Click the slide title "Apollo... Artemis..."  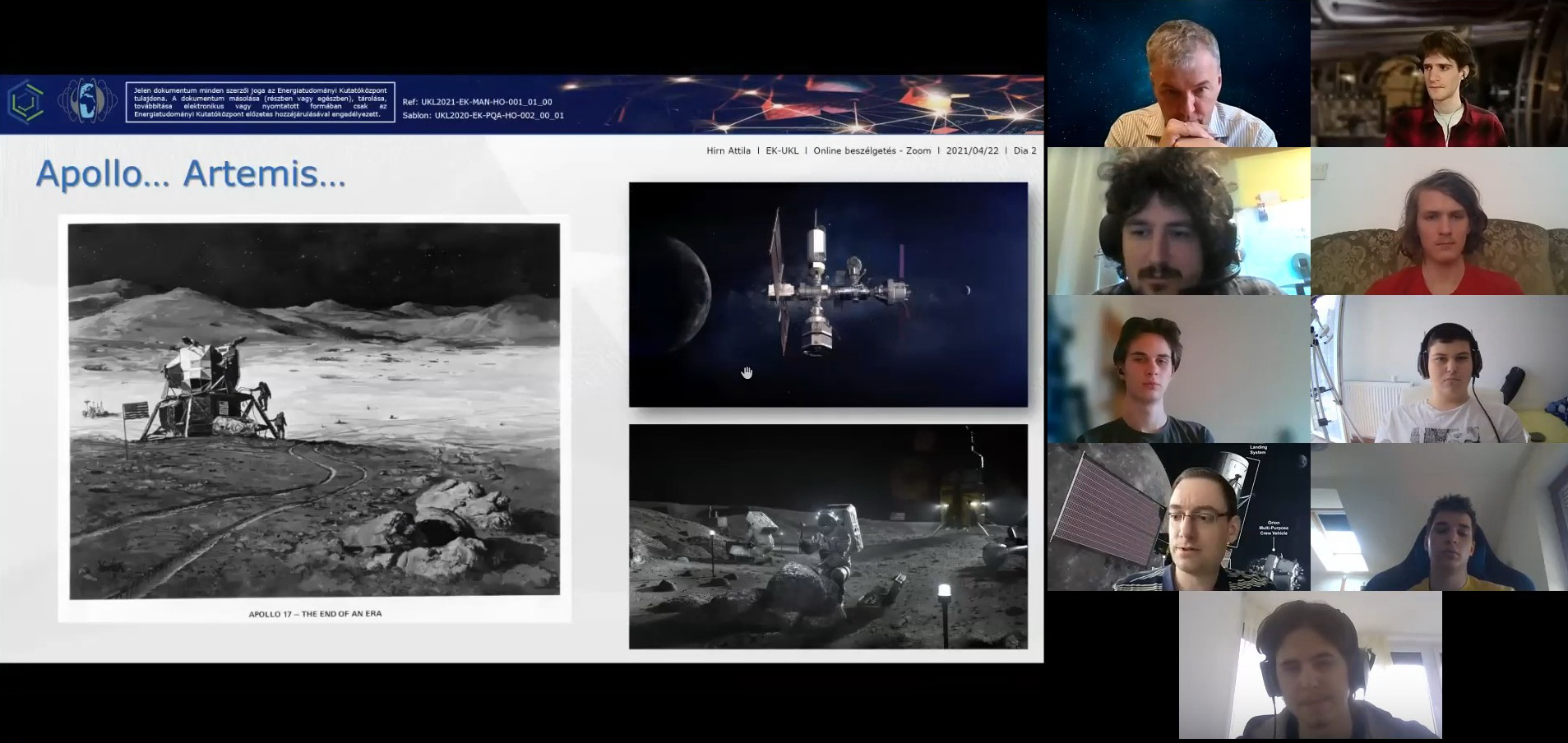click(191, 173)
